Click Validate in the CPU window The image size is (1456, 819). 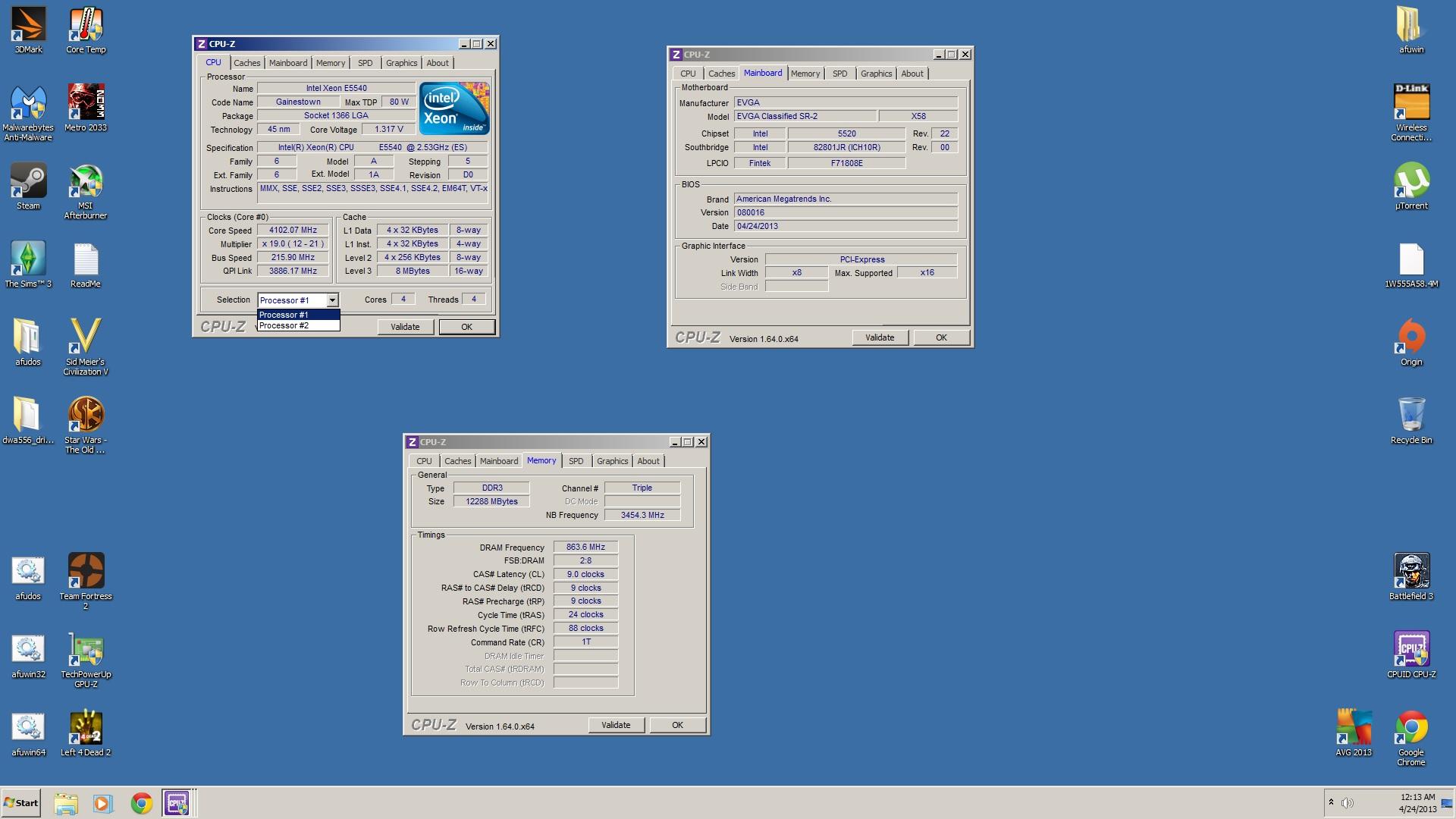tap(405, 327)
